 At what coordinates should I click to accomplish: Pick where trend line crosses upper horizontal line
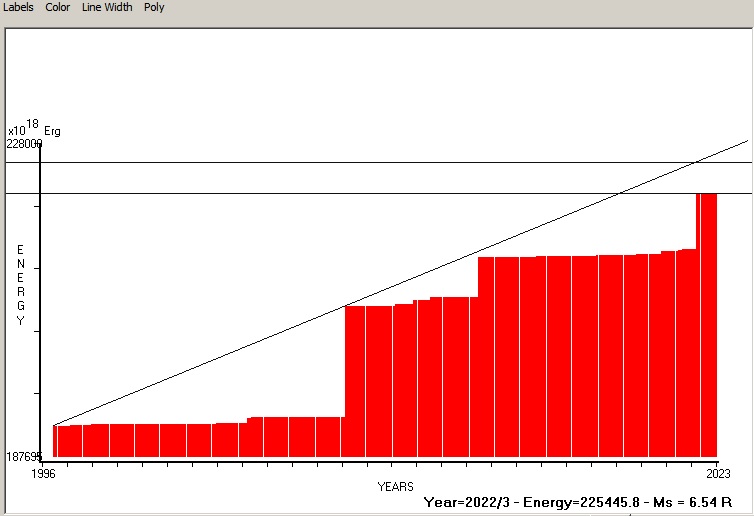point(695,162)
